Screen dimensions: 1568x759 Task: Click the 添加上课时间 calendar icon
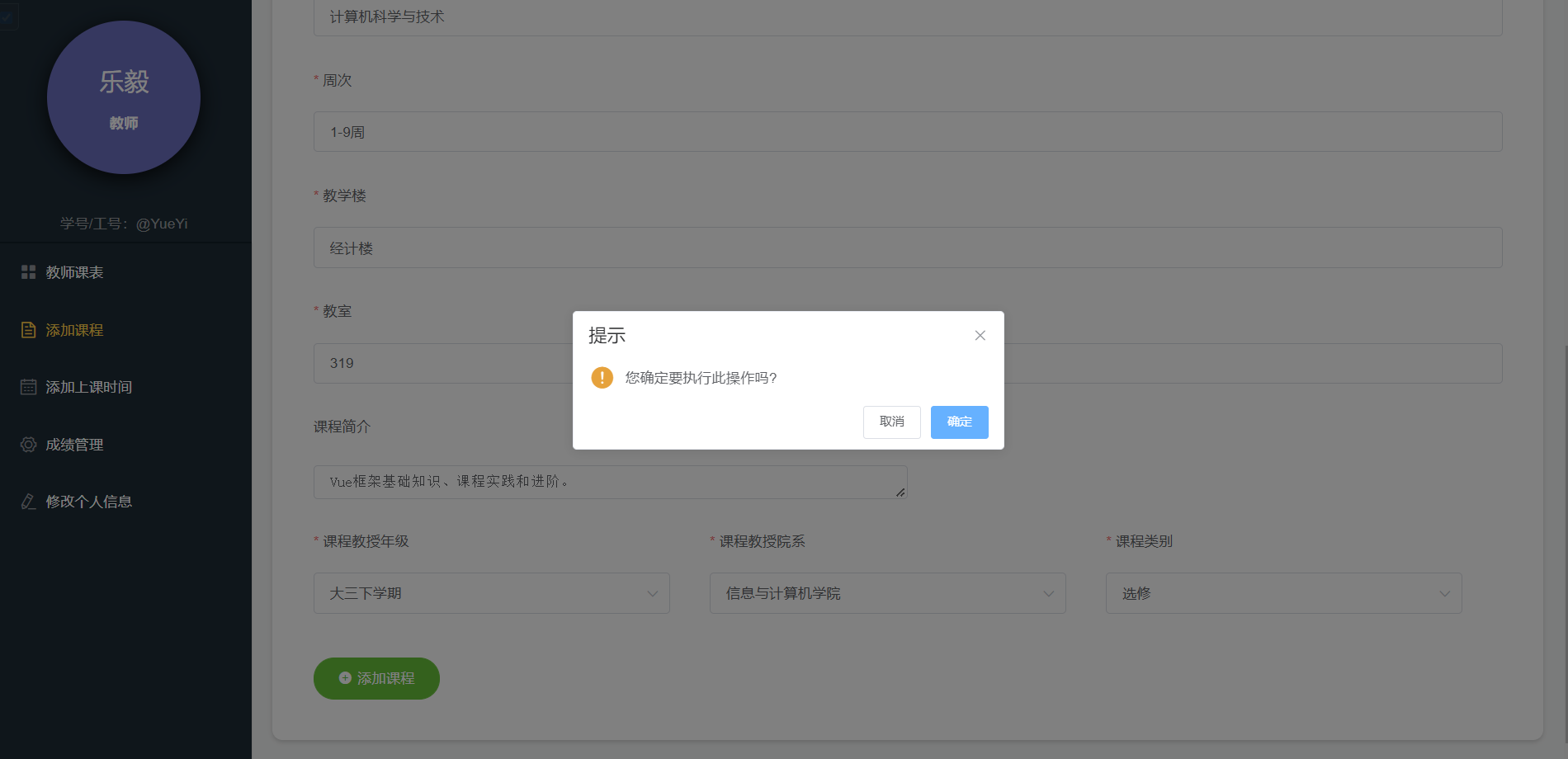[28, 387]
